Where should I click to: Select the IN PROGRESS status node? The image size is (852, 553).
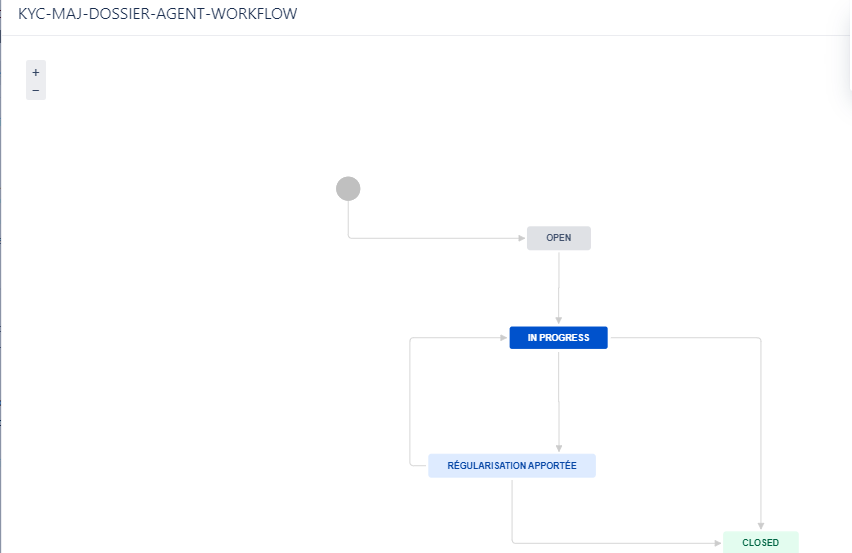point(559,338)
